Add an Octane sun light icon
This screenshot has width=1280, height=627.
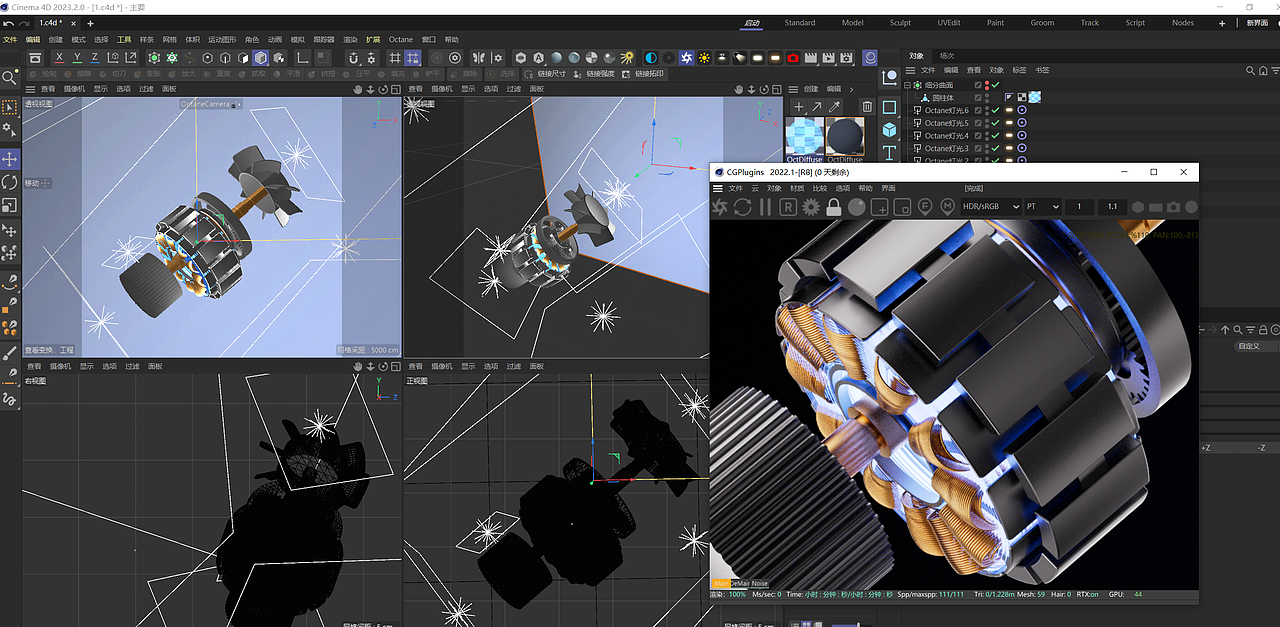[704, 58]
